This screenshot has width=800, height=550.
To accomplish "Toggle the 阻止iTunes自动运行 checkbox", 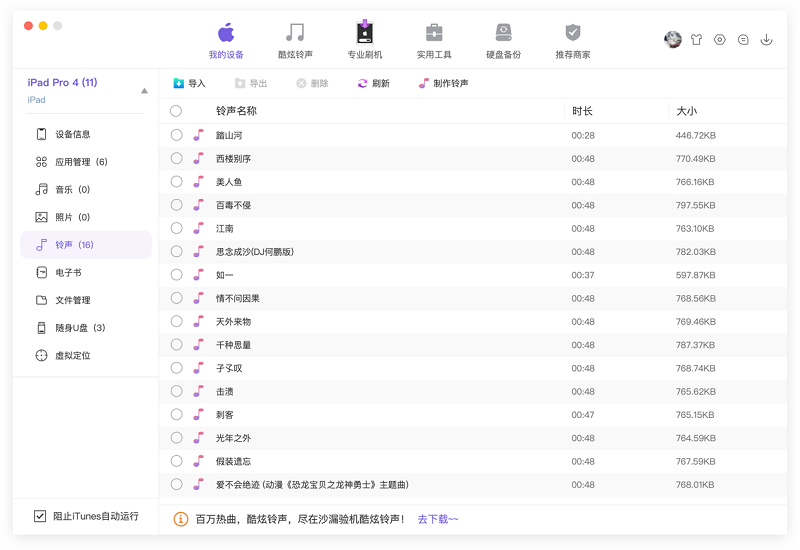I will pyautogui.click(x=40, y=516).
